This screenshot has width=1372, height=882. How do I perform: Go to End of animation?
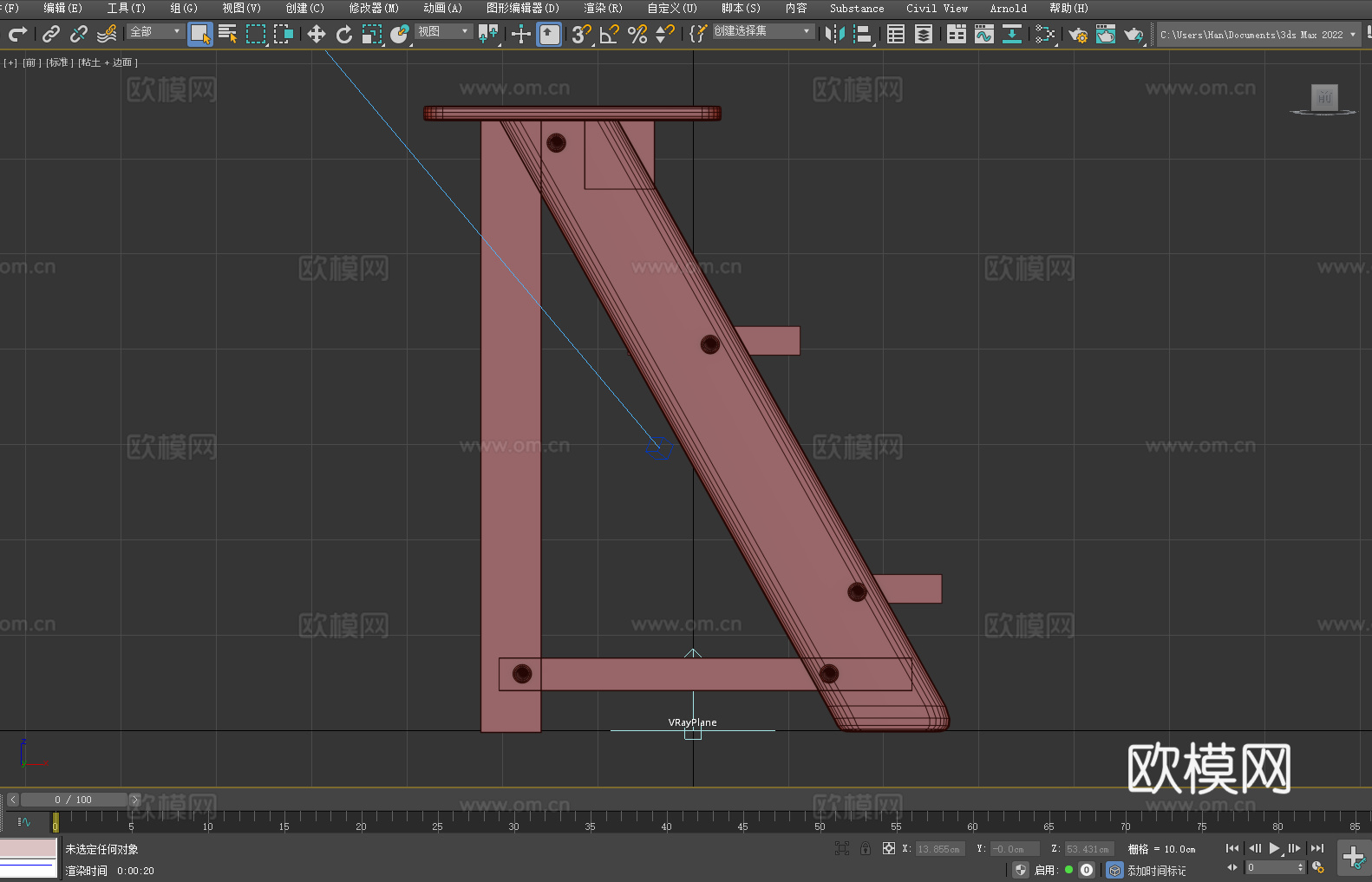(1317, 848)
